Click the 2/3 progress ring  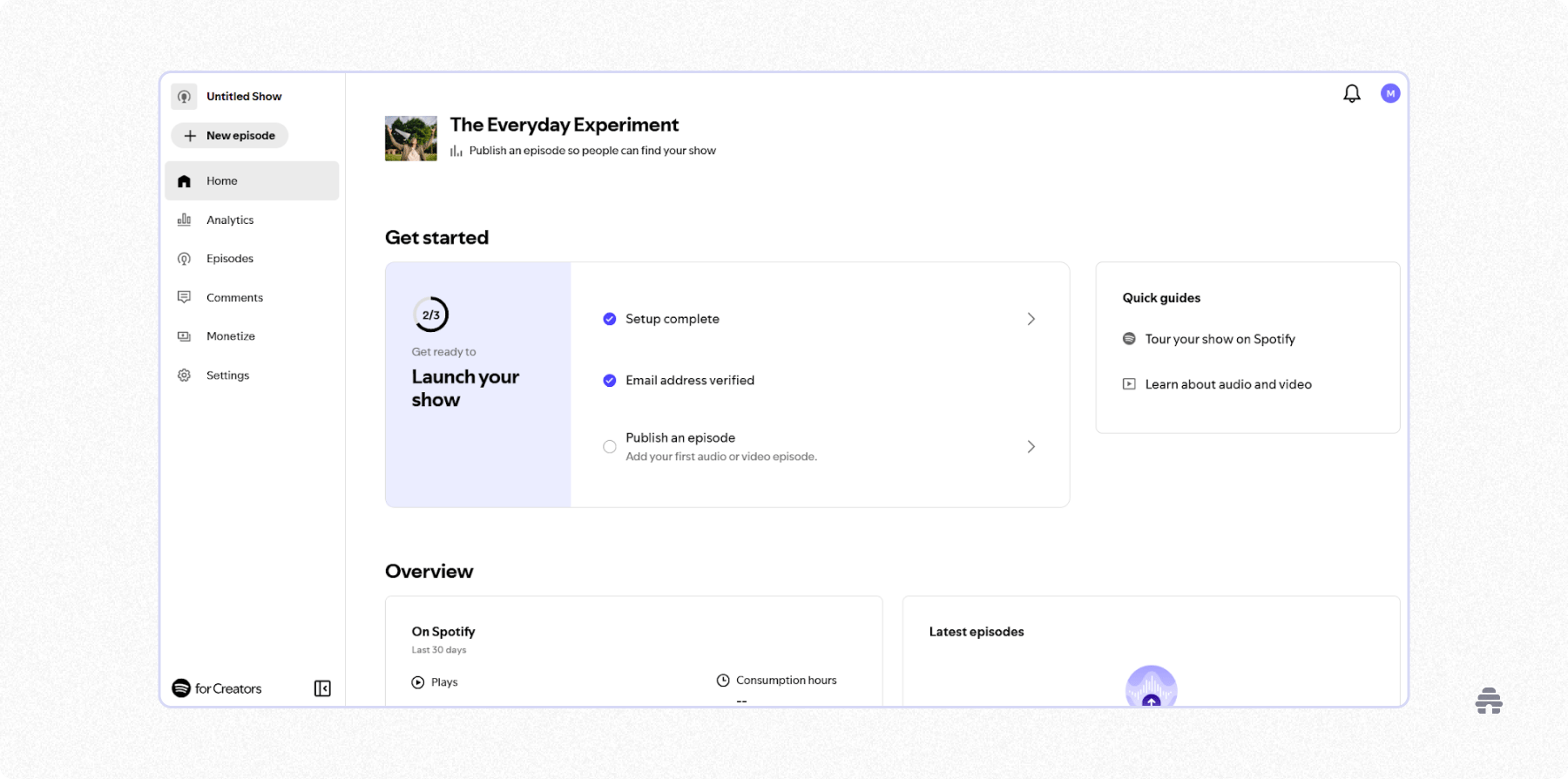430,315
